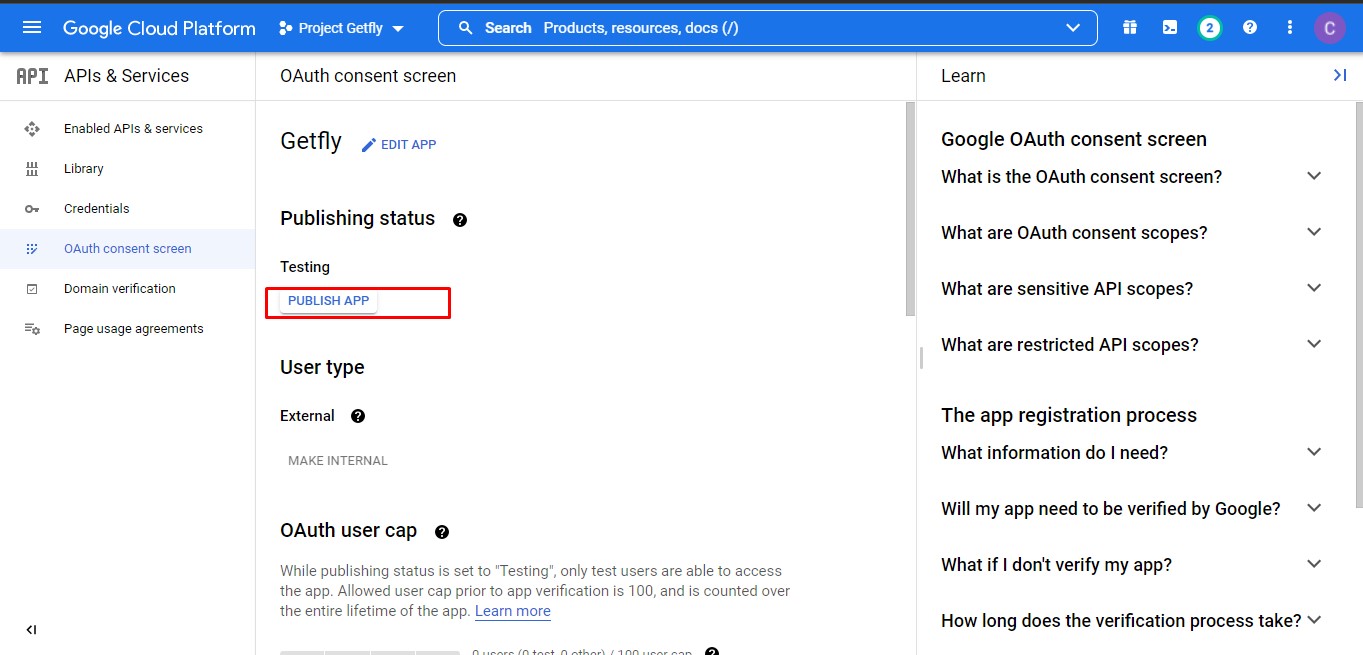The height and width of the screenshot is (655, 1363).
Task: Click the user account avatar
Action: (x=1329, y=28)
